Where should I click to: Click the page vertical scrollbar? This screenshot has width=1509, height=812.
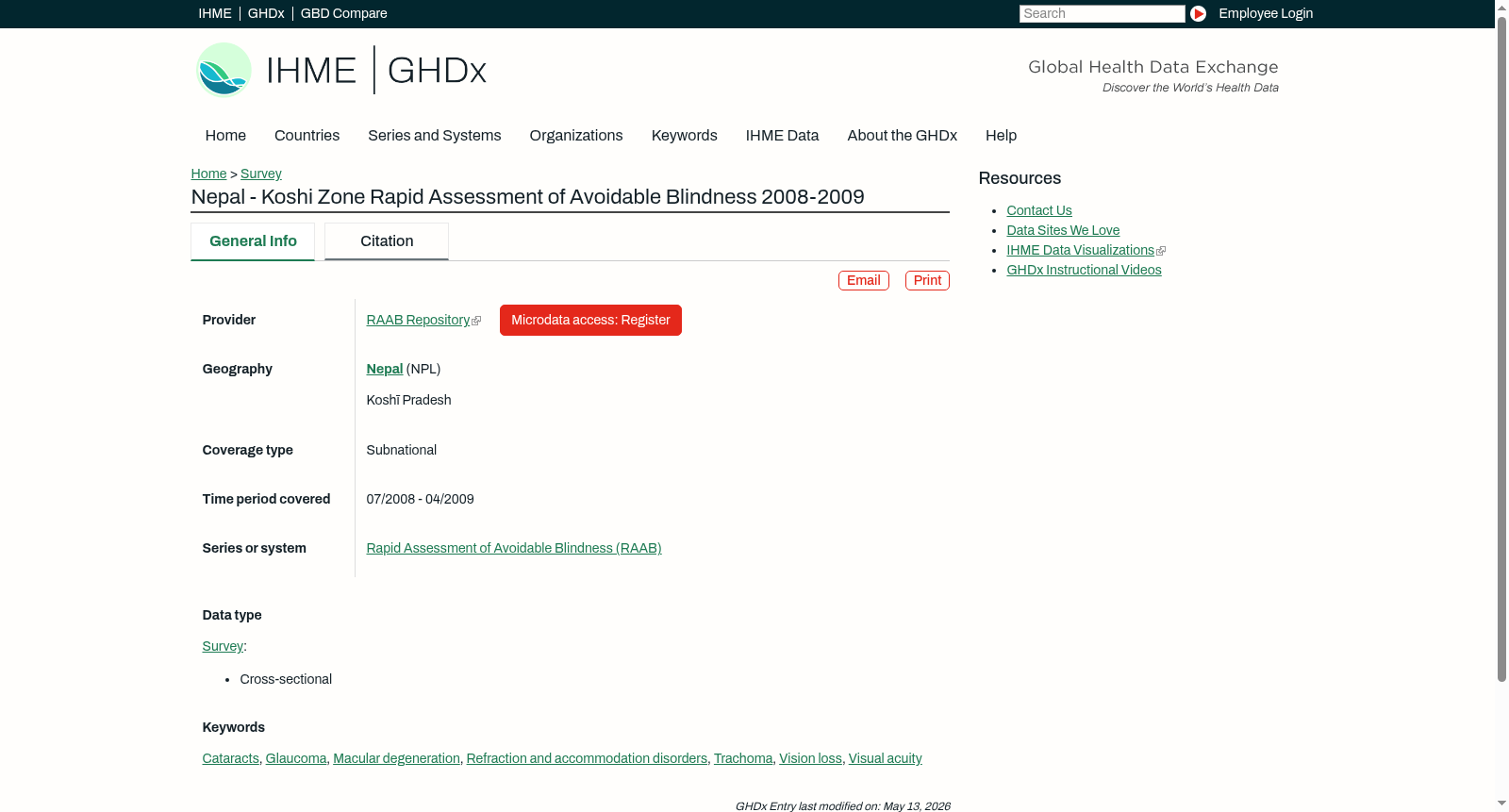click(x=1501, y=349)
